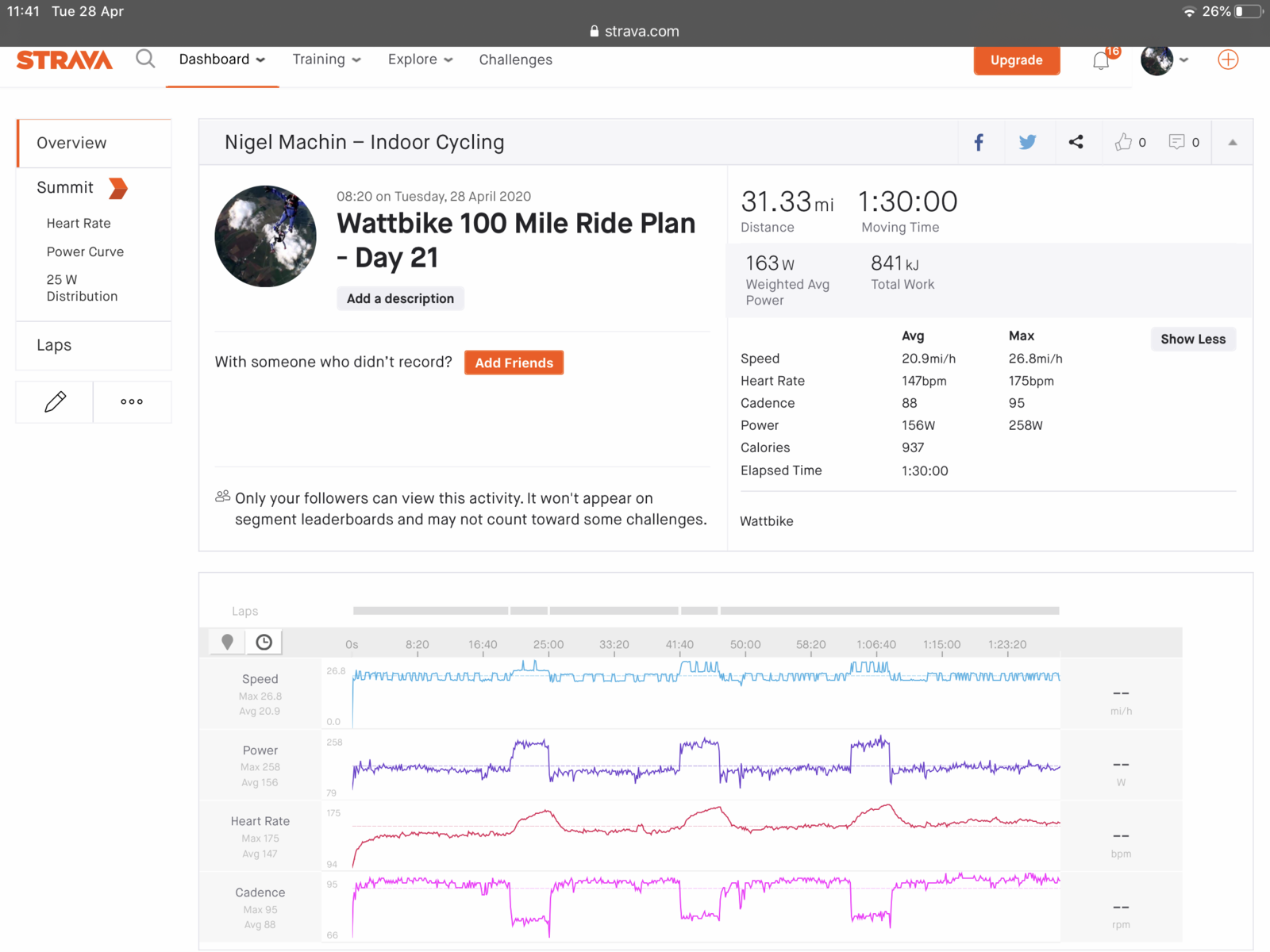Screen dimensions: 1270x952
Task: Click the Show Less button
Action: click(1192, 339)
